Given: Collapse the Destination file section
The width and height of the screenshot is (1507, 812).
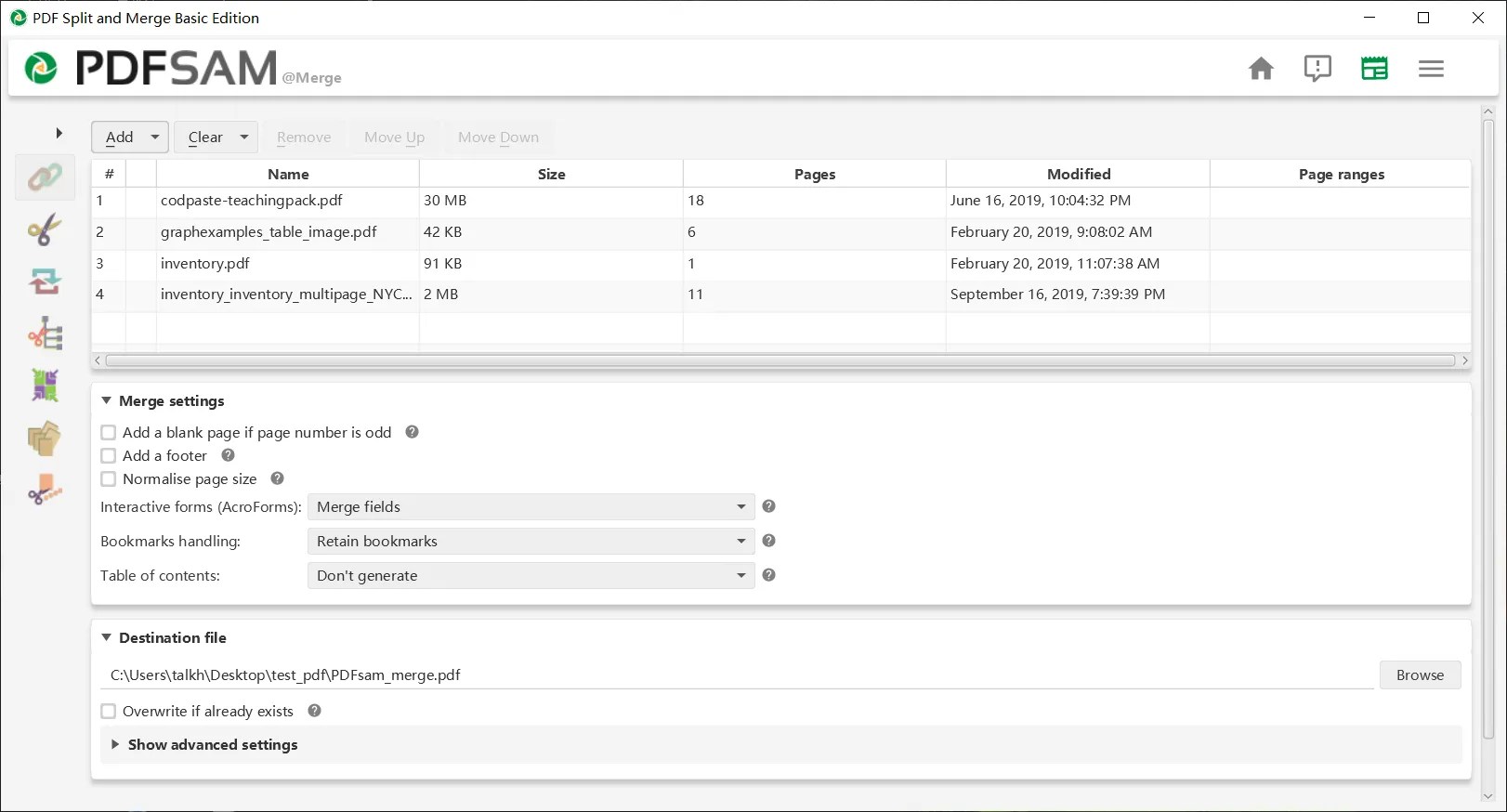Looking at the screenshot, I should [107, 637].
